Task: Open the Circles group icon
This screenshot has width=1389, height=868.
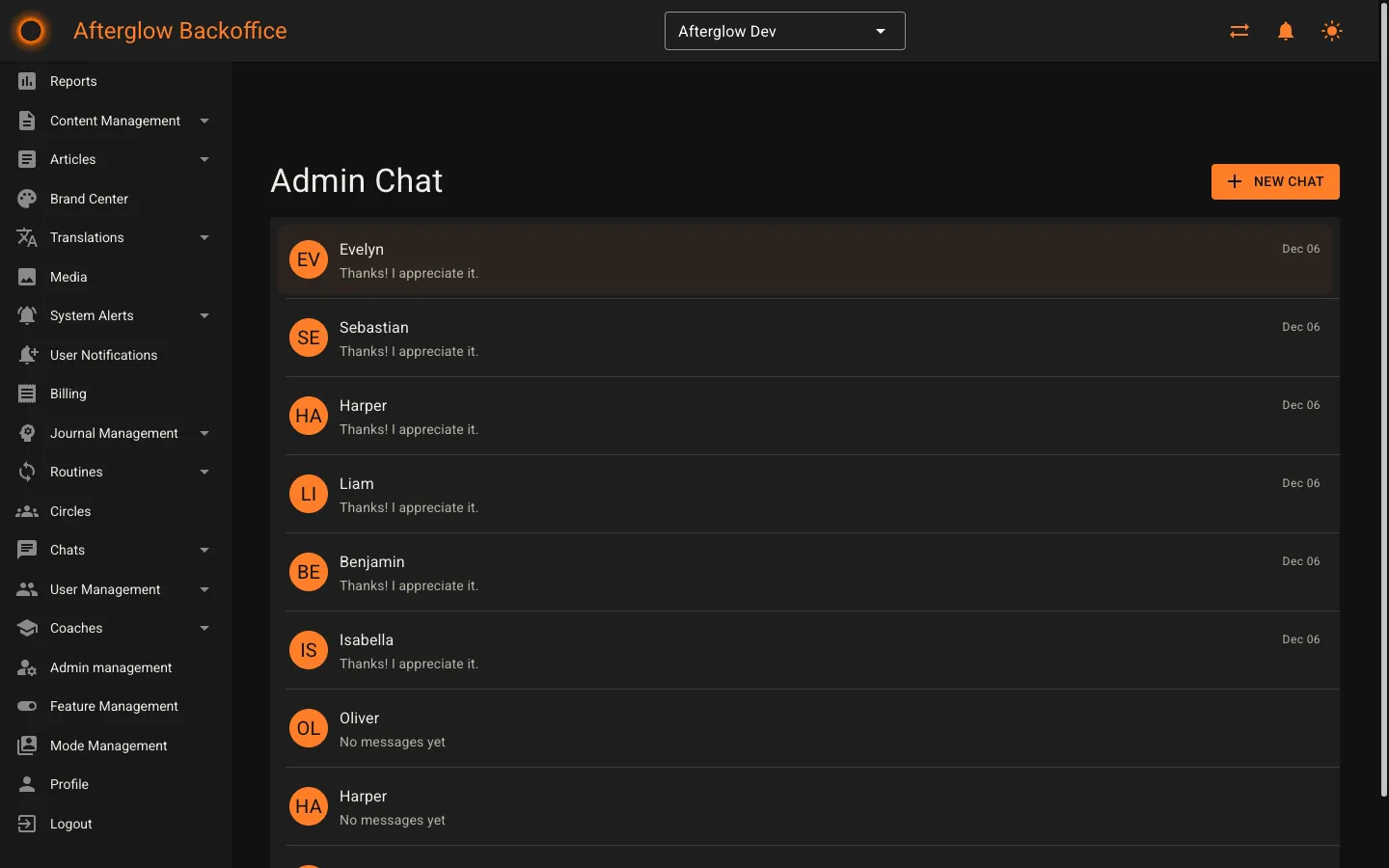Action: click(x=28, y=511)
